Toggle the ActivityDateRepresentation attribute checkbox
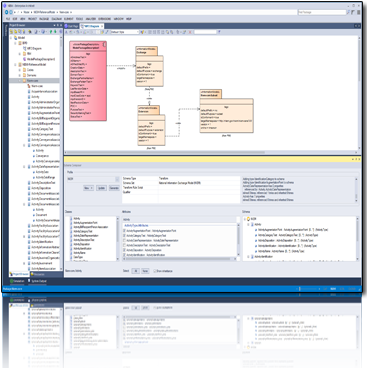The height and width of the screenshot is (368, 367). [x=125, y=240]
